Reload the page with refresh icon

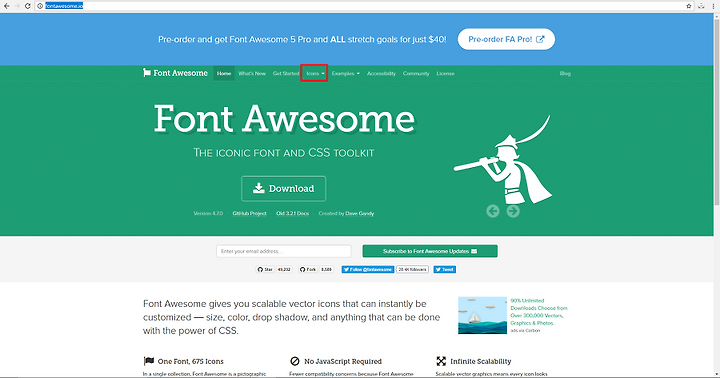pos(28,6)
